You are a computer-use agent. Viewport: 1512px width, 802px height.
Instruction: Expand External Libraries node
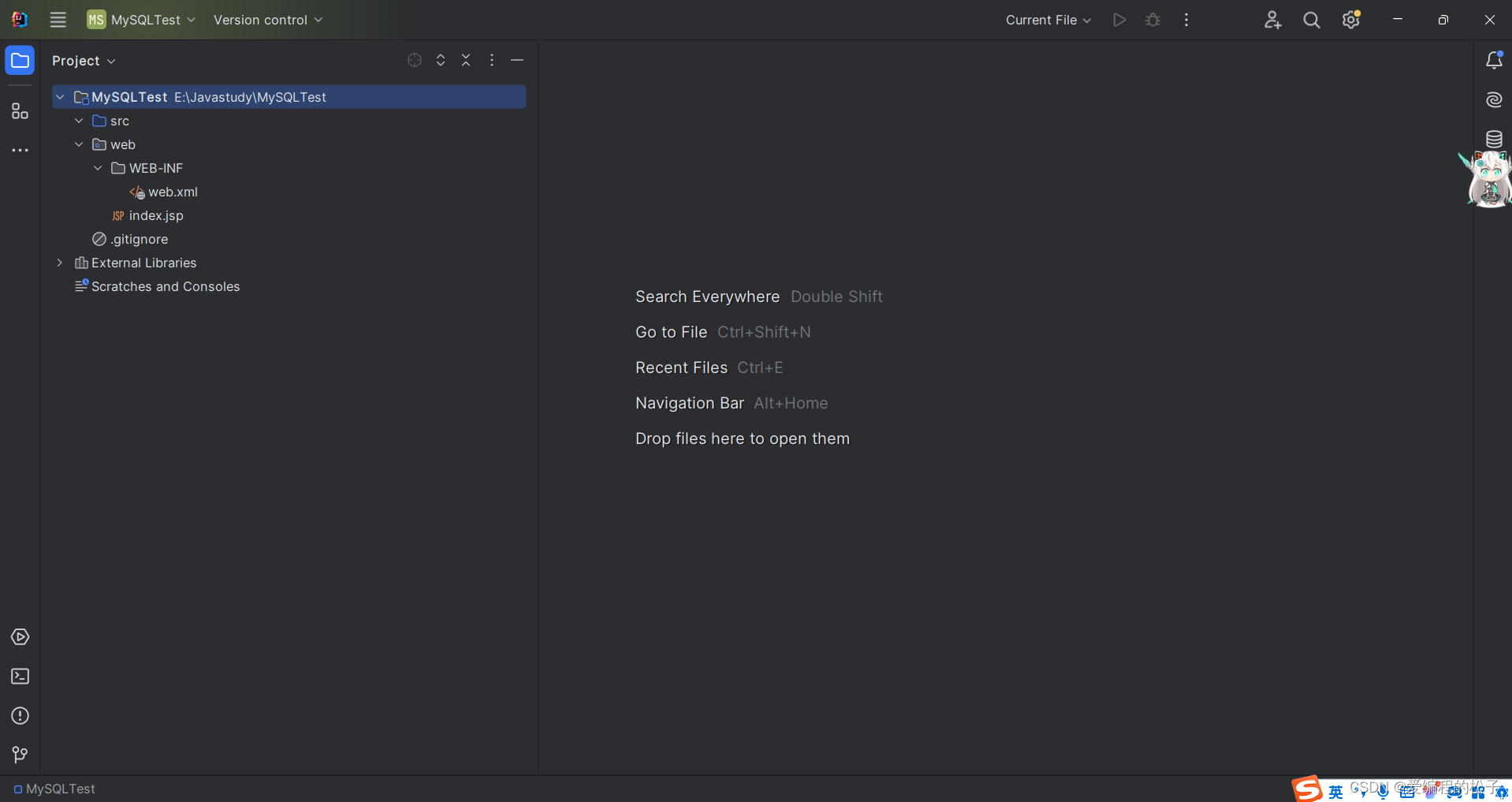(x=60, y=263)
